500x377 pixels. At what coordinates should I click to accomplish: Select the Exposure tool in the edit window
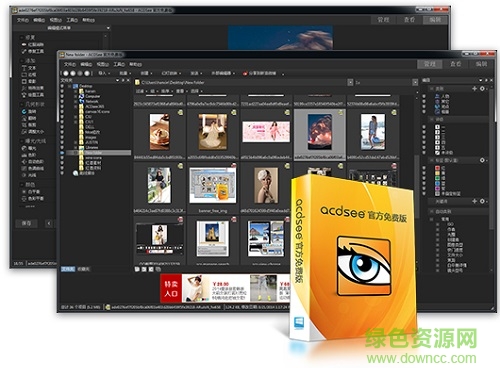[x=29, y=148]
